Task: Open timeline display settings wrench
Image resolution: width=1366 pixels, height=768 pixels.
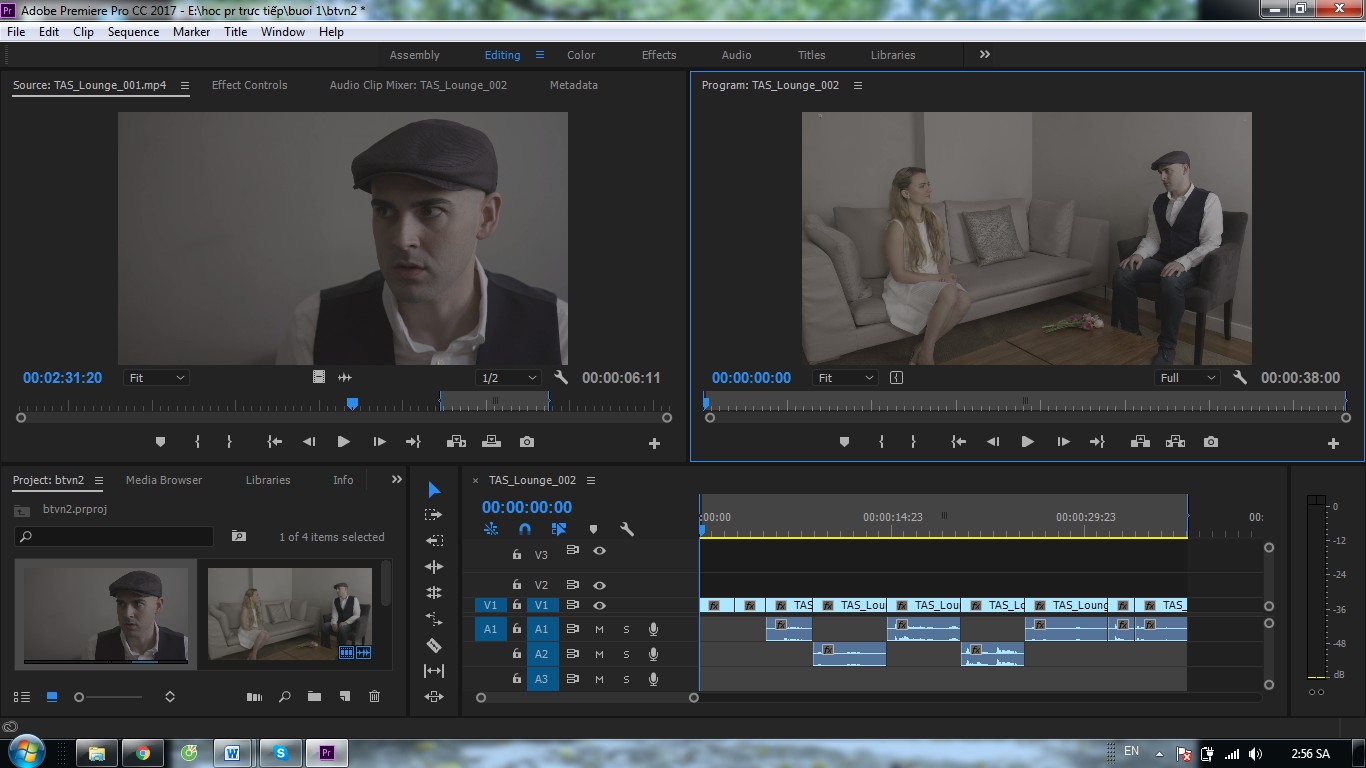Action: (x=627, y=530)
